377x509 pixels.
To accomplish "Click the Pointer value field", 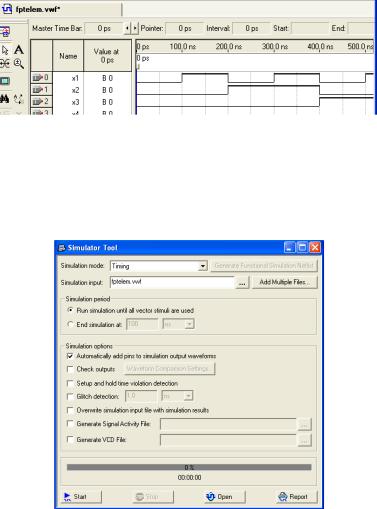I will (x=184, y=29).
